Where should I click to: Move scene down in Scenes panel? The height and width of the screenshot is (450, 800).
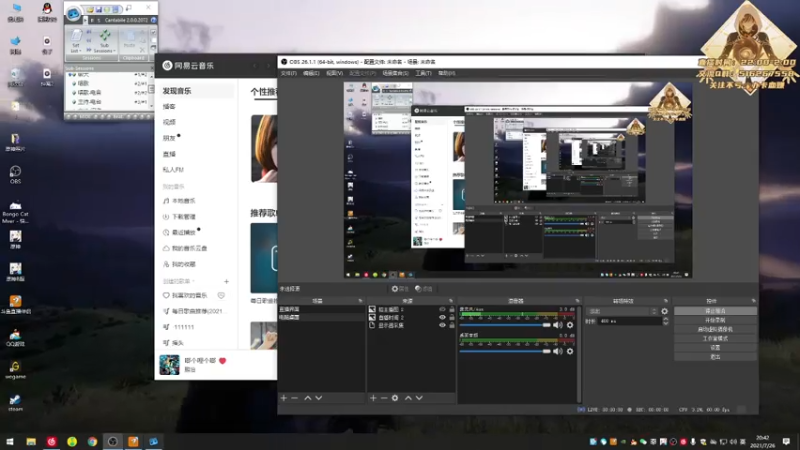coord(318,398)
